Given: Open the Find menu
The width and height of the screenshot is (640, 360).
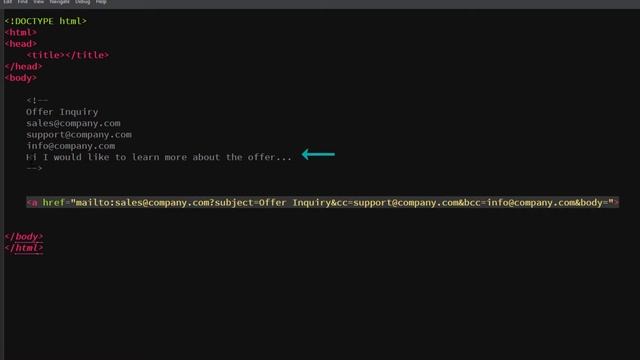Looking at the screenshot, I should pos(22,2).
